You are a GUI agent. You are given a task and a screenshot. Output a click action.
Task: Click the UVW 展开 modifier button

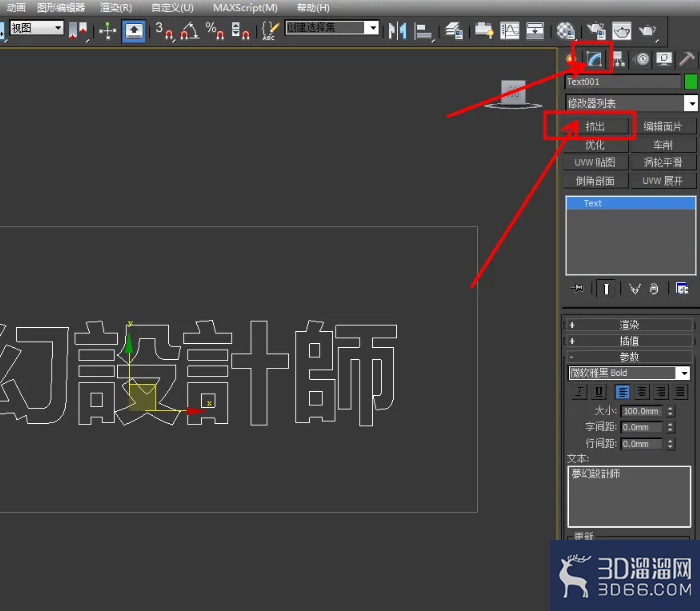[x=663, y=181]
